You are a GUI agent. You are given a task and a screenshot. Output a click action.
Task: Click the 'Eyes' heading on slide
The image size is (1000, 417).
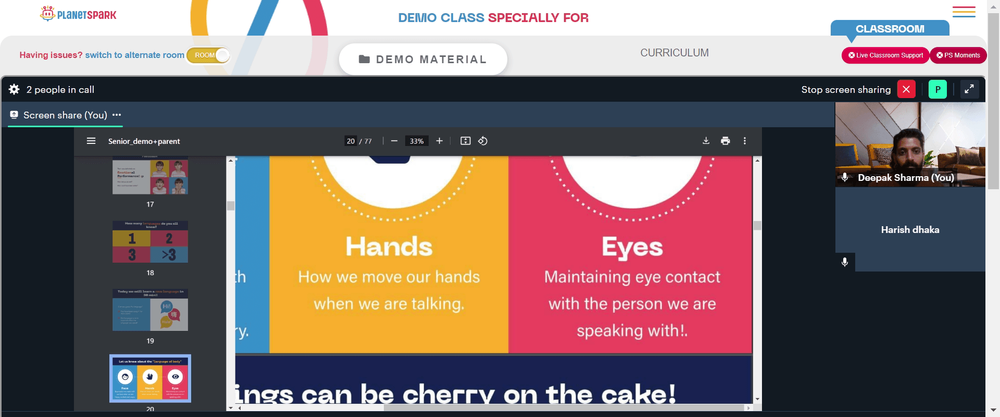pos(632,247)
